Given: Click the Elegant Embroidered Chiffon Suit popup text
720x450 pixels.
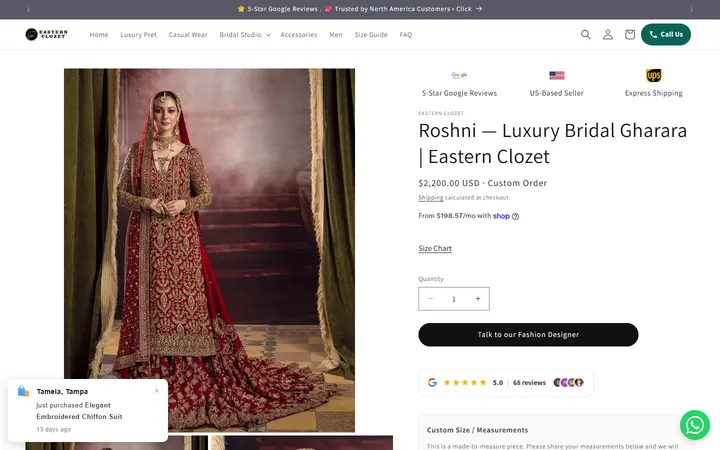Looking at the screenshot, I should tap(79, 411).
